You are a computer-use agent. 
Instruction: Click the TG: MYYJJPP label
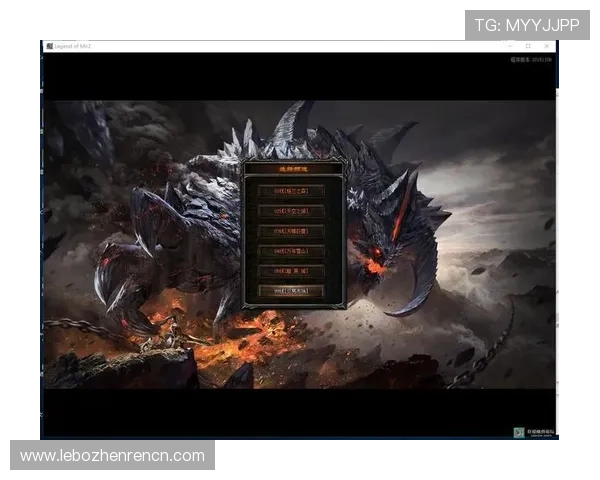coord(527,24)
